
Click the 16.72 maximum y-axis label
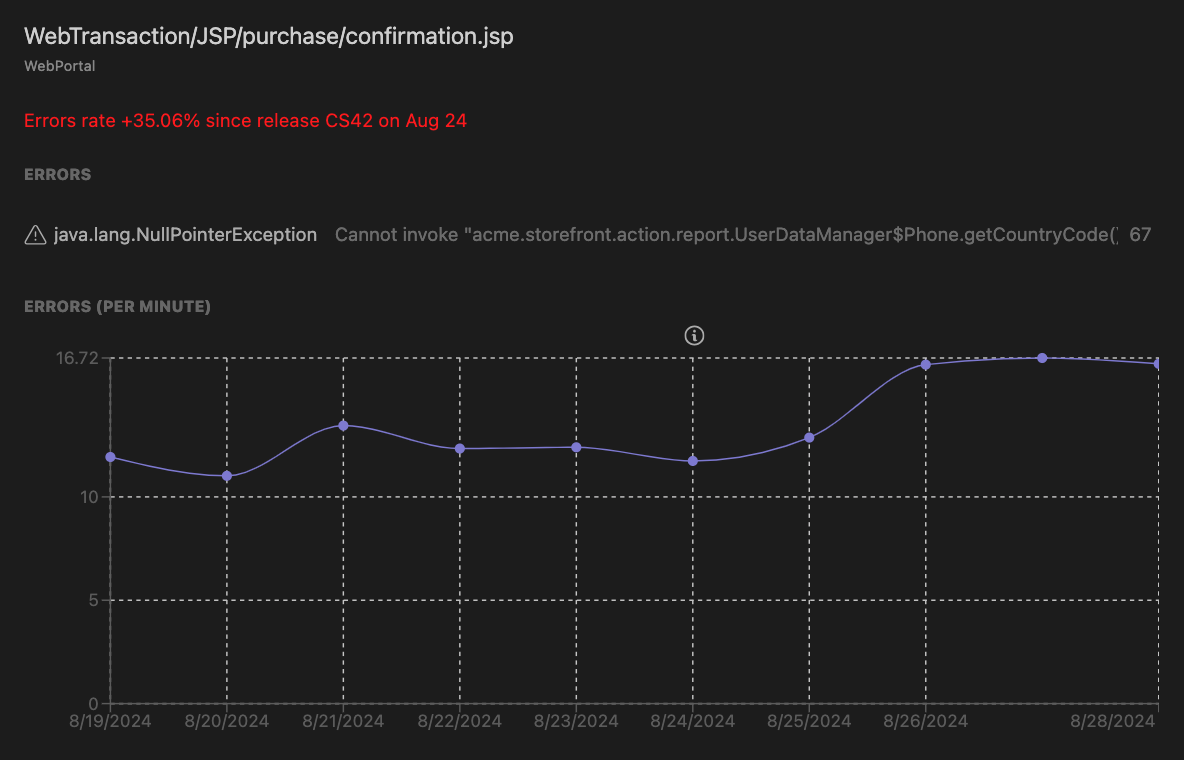tap(76, 358)
